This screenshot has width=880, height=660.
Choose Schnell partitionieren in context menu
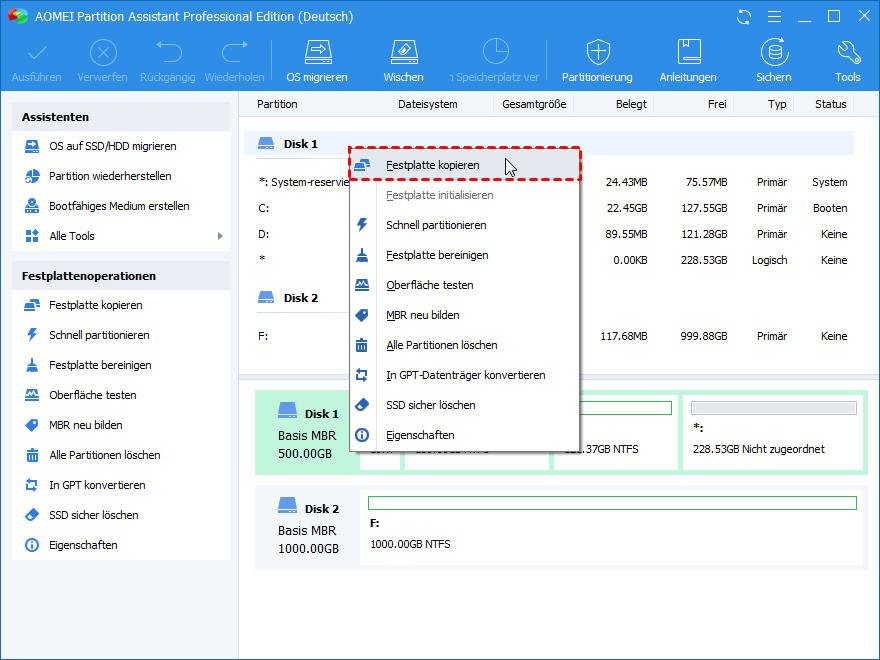coord(464,225)
